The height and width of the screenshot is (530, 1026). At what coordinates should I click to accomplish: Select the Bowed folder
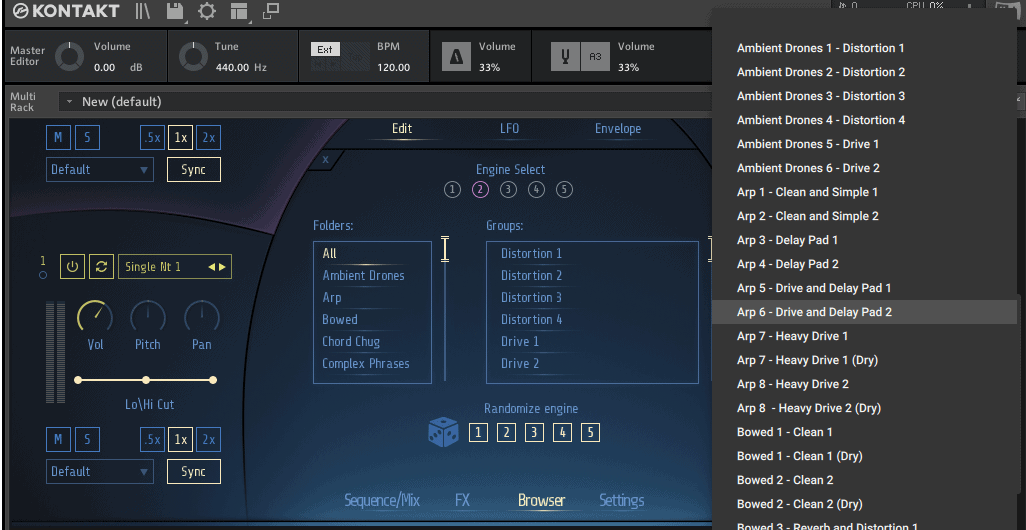pyautogui.click(x=340, y=319)
